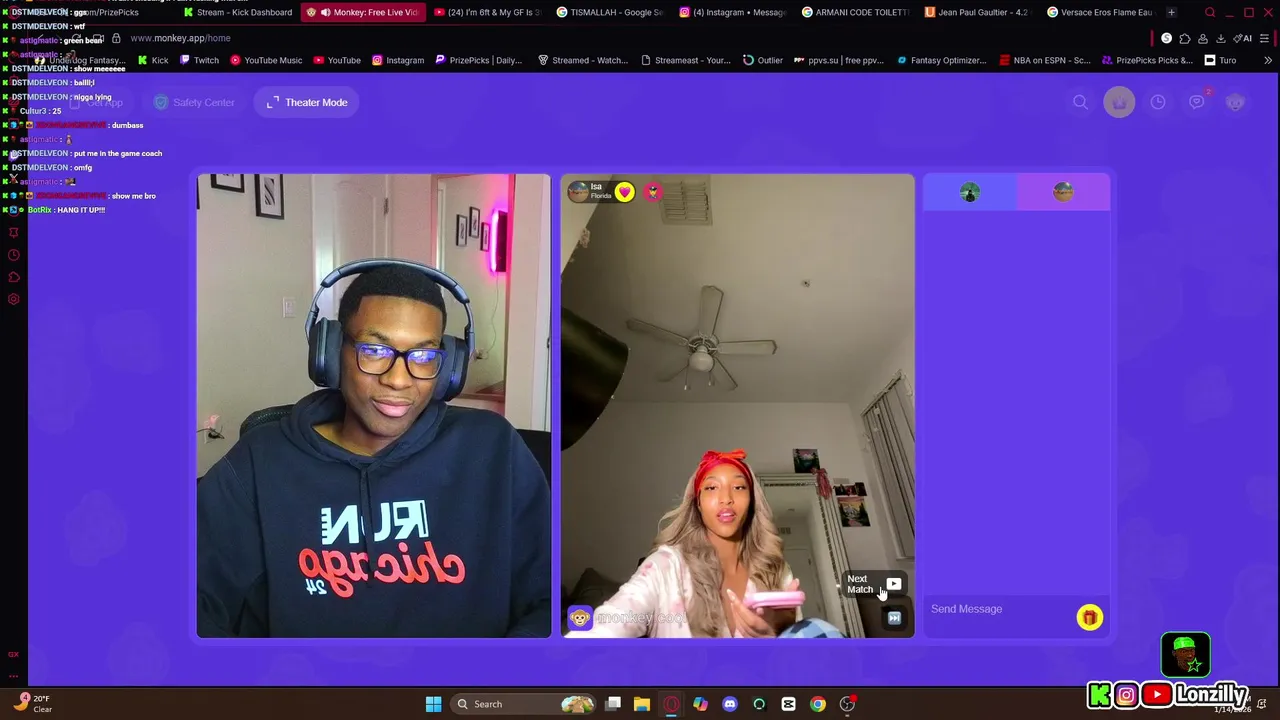
Task: Switch to the TISMALLAH Google Search tab
Action: [x=610, y=12]
